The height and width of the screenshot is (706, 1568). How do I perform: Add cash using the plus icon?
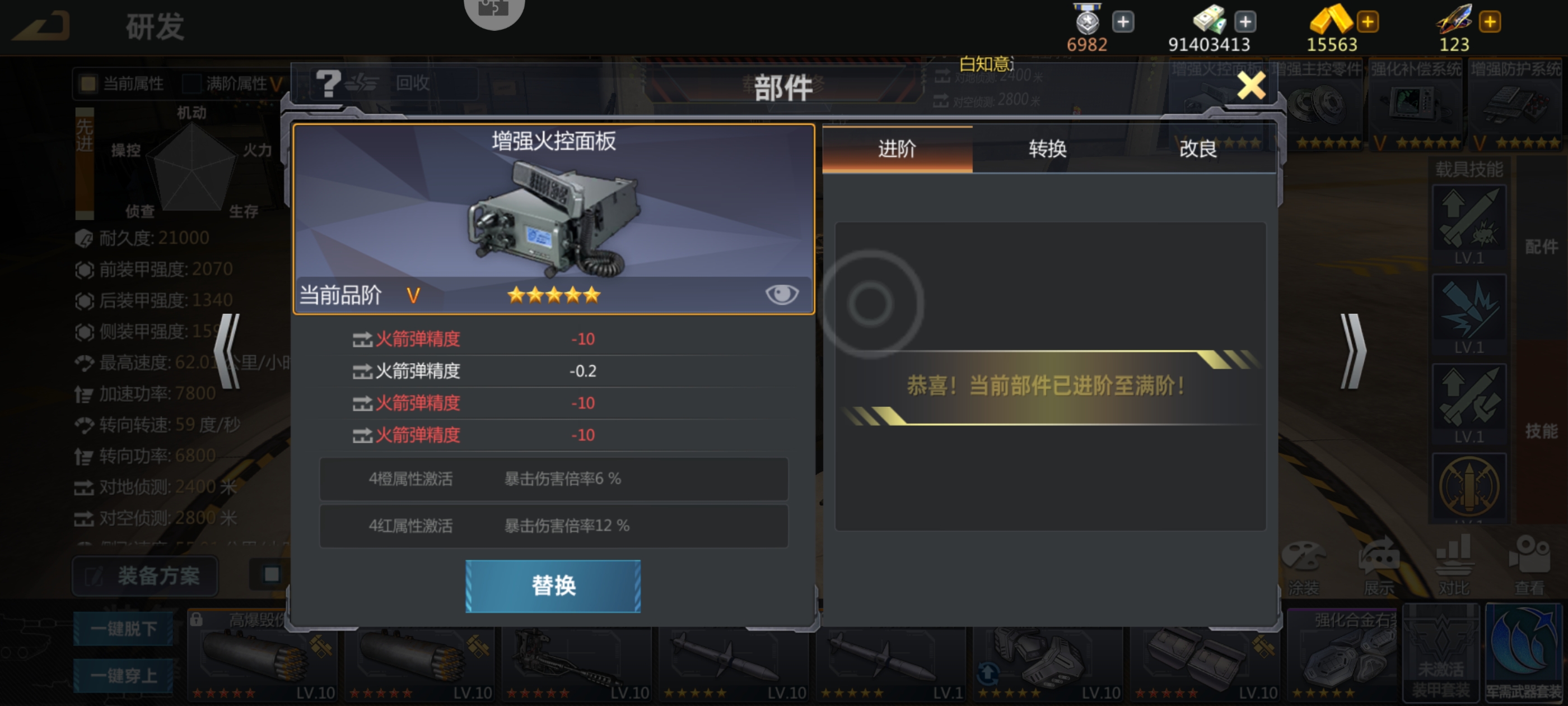1245,22
